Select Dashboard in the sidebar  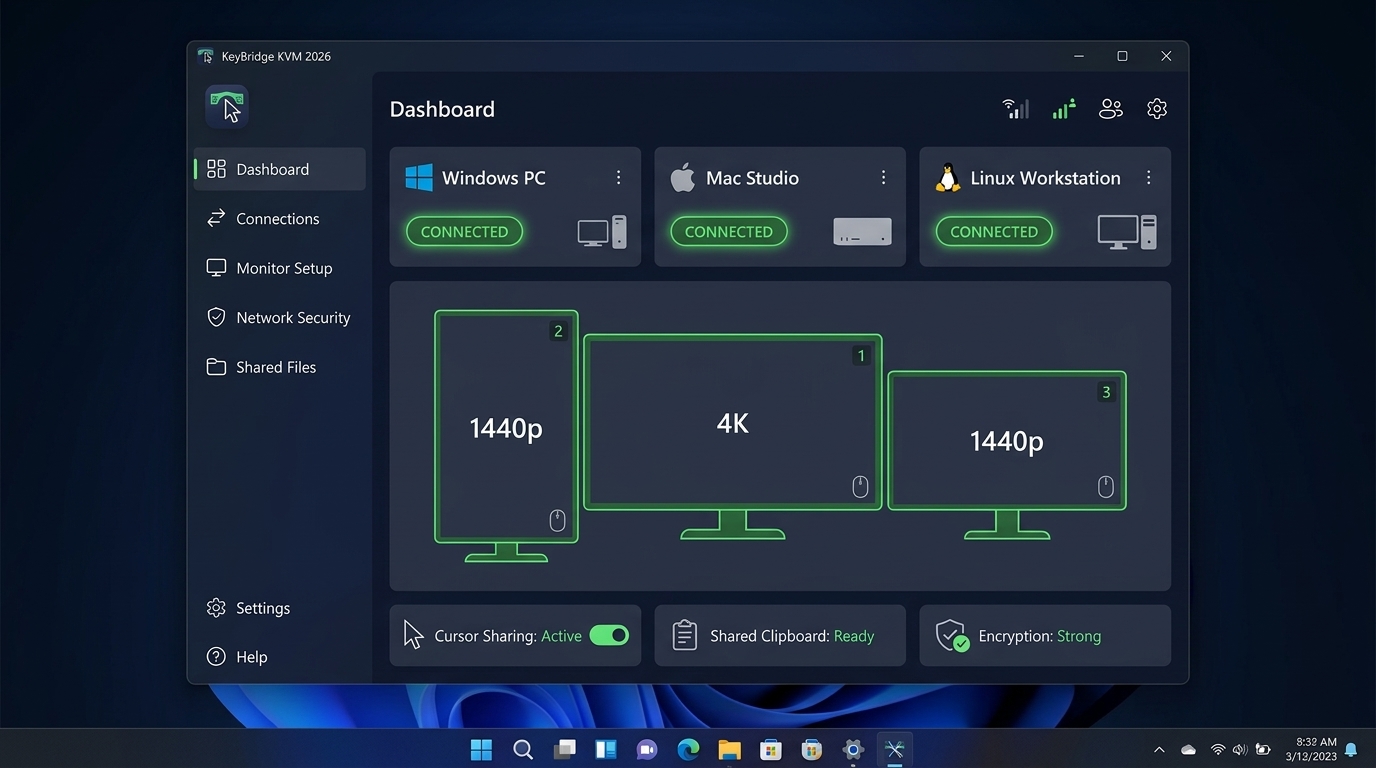[x=280, y=169]
